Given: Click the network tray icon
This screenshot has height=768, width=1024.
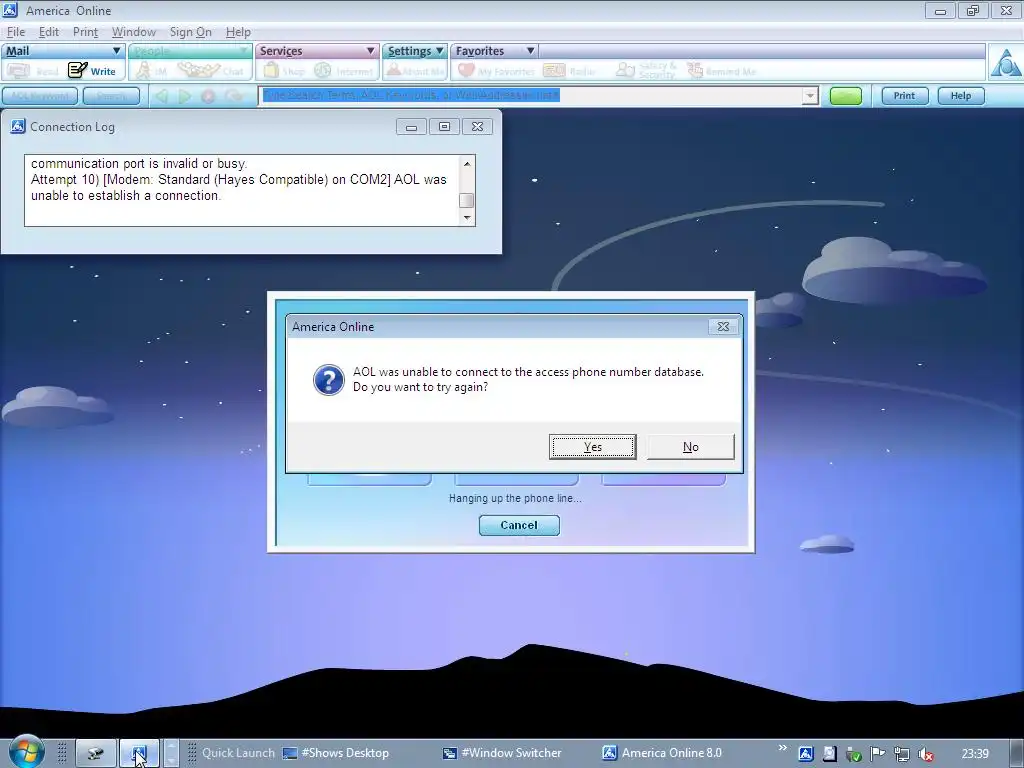Looking at the screenshot, I should [x=902, y=754].
